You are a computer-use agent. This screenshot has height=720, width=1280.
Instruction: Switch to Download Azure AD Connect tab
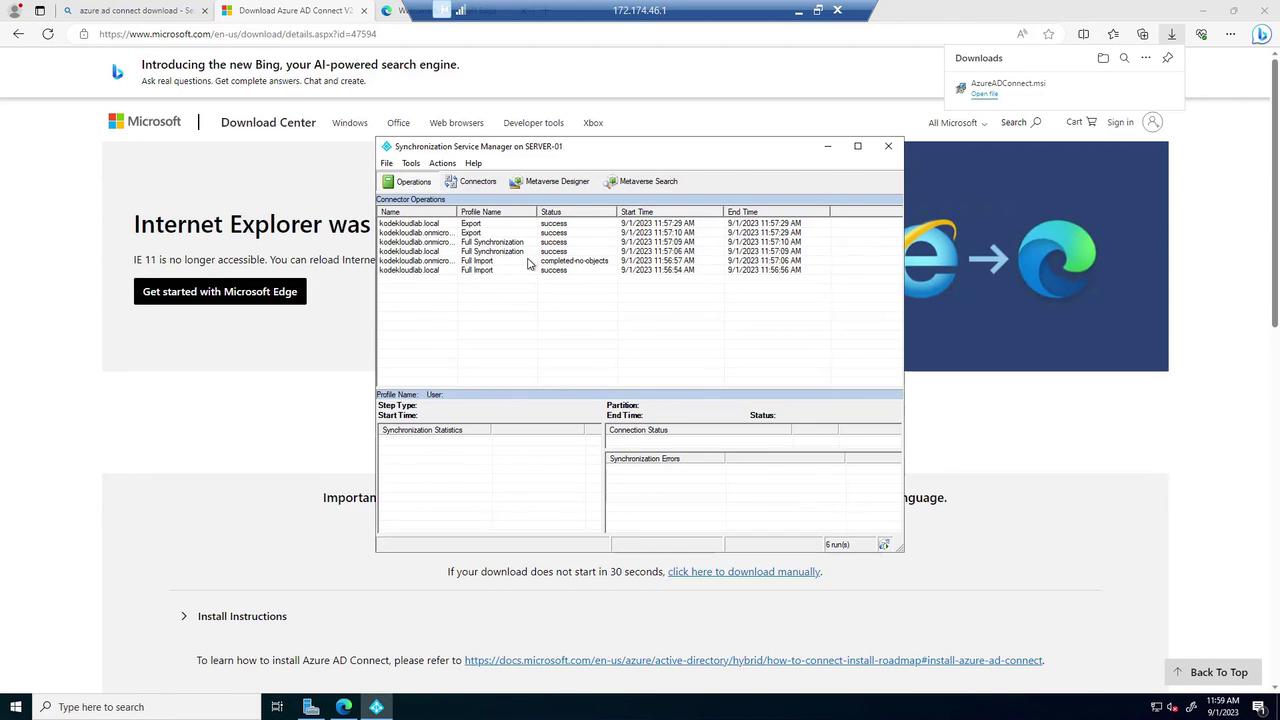click(x=295, y=11)
